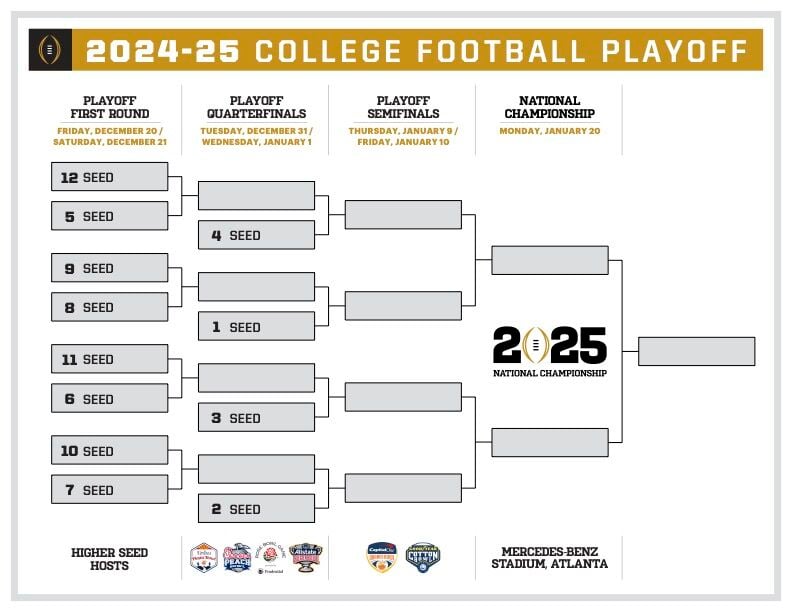Click the Allstate Sugar Bowl logo
Viewport: 792px width, 612px height.
point(306,557)
